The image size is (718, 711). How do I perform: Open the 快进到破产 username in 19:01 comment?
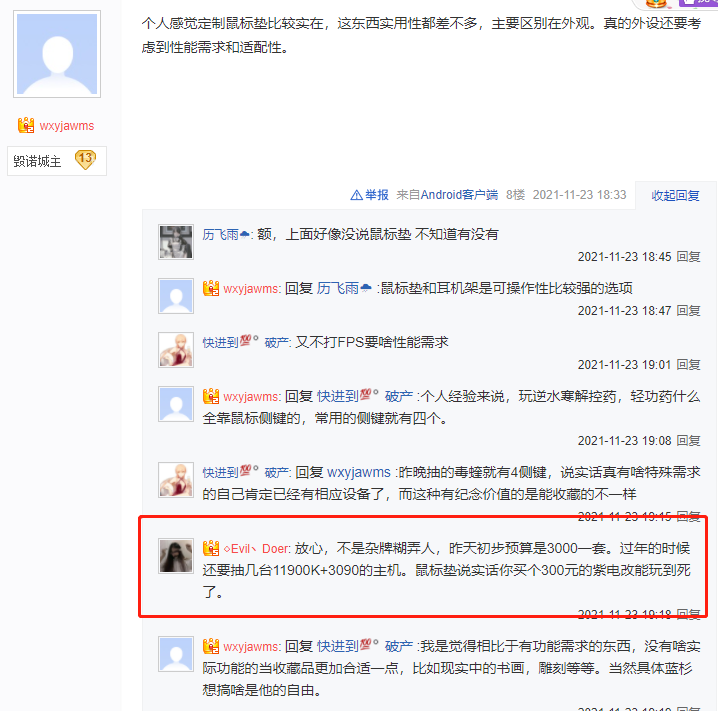[x=245, y=342]
